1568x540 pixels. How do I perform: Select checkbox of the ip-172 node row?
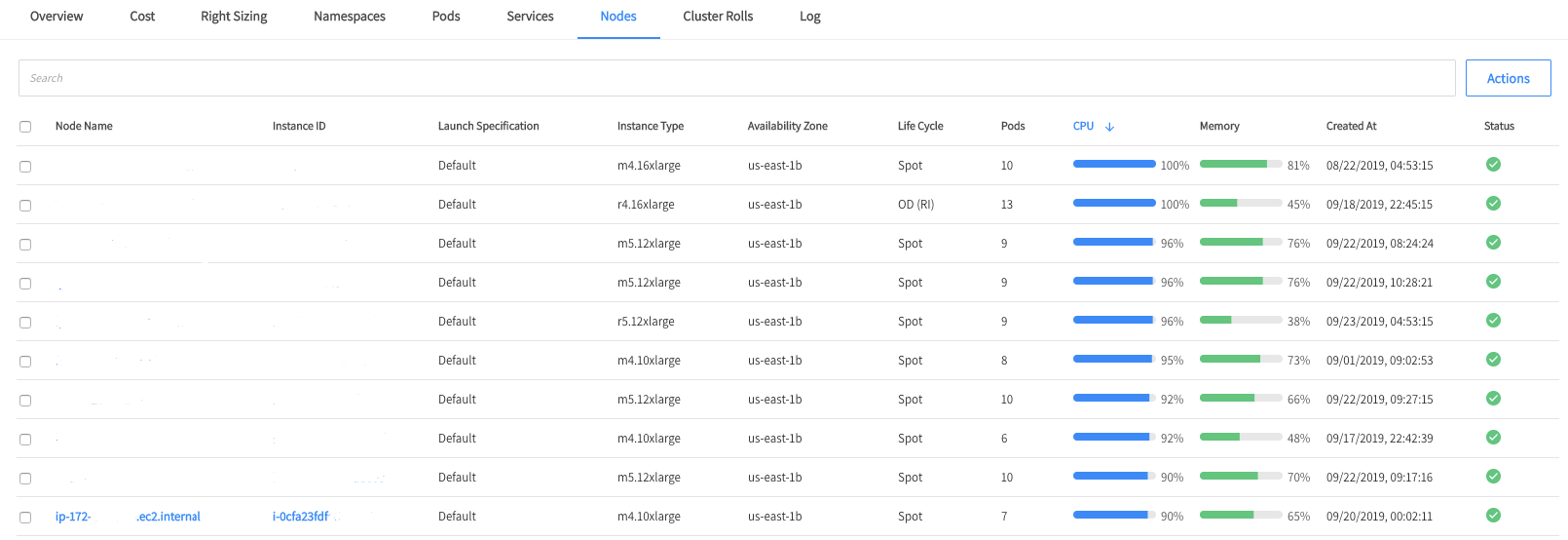click(x=25, y=518)
